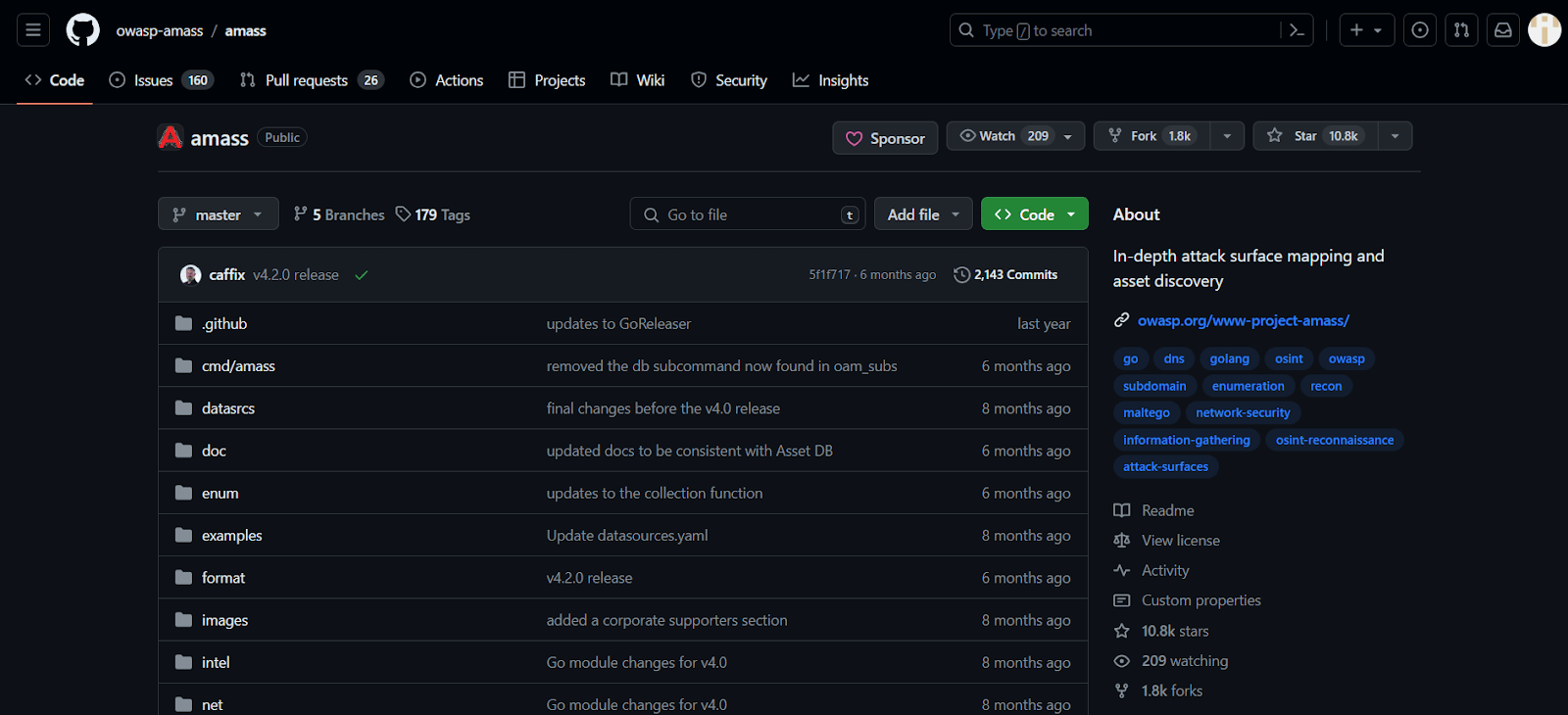Open the .github folder icon
The width and height of the screenshot is (1568, 715).
(183, 323)
